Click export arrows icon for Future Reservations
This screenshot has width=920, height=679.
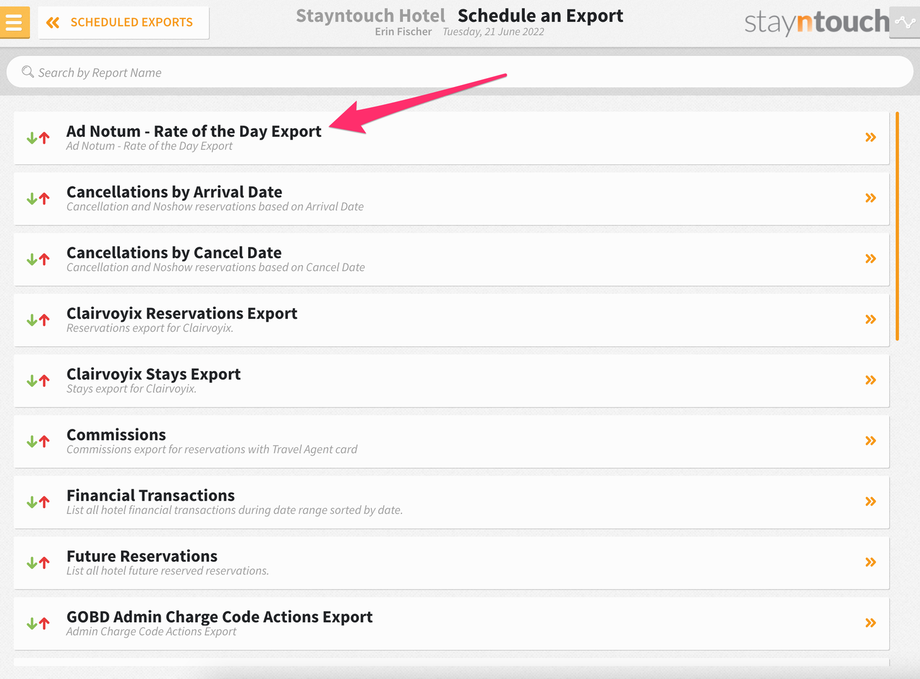(x=38, y=563)
